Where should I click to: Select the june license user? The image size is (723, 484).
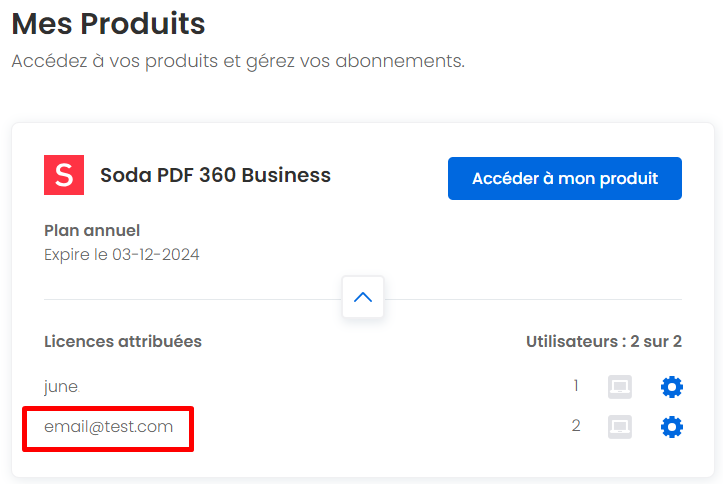pos(61,387)
